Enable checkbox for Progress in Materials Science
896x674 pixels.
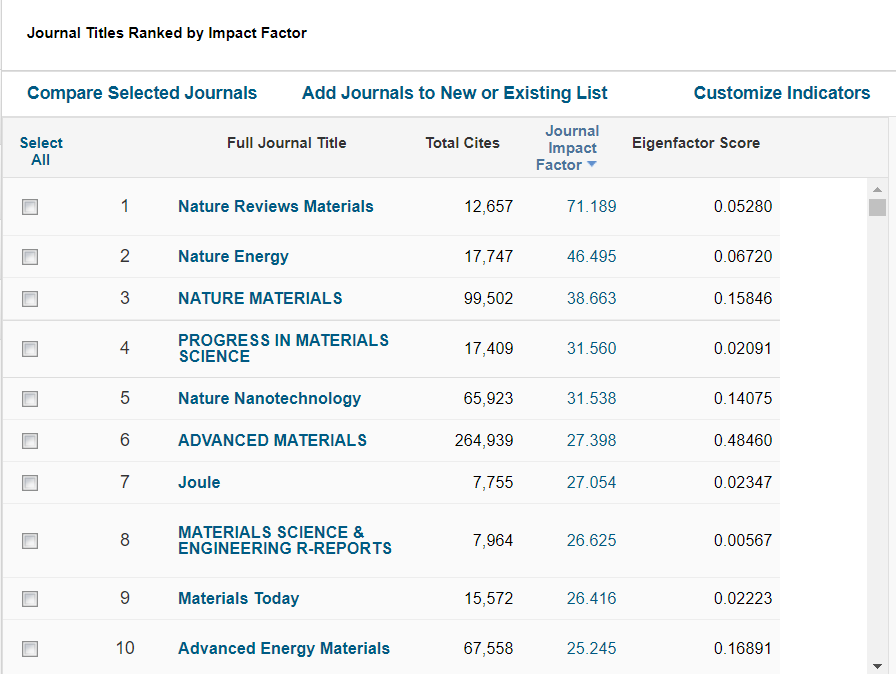coord(30,349)
